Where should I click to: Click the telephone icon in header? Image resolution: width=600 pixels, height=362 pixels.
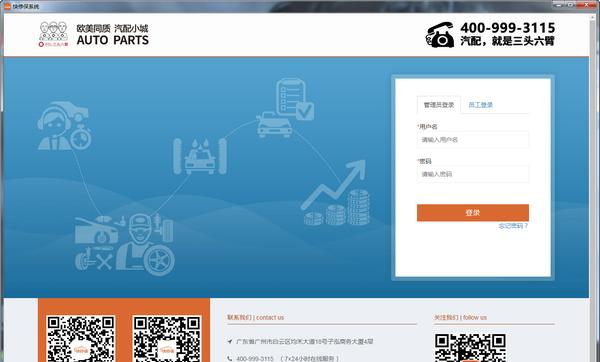pyautogui.click(x=440, y=35)
